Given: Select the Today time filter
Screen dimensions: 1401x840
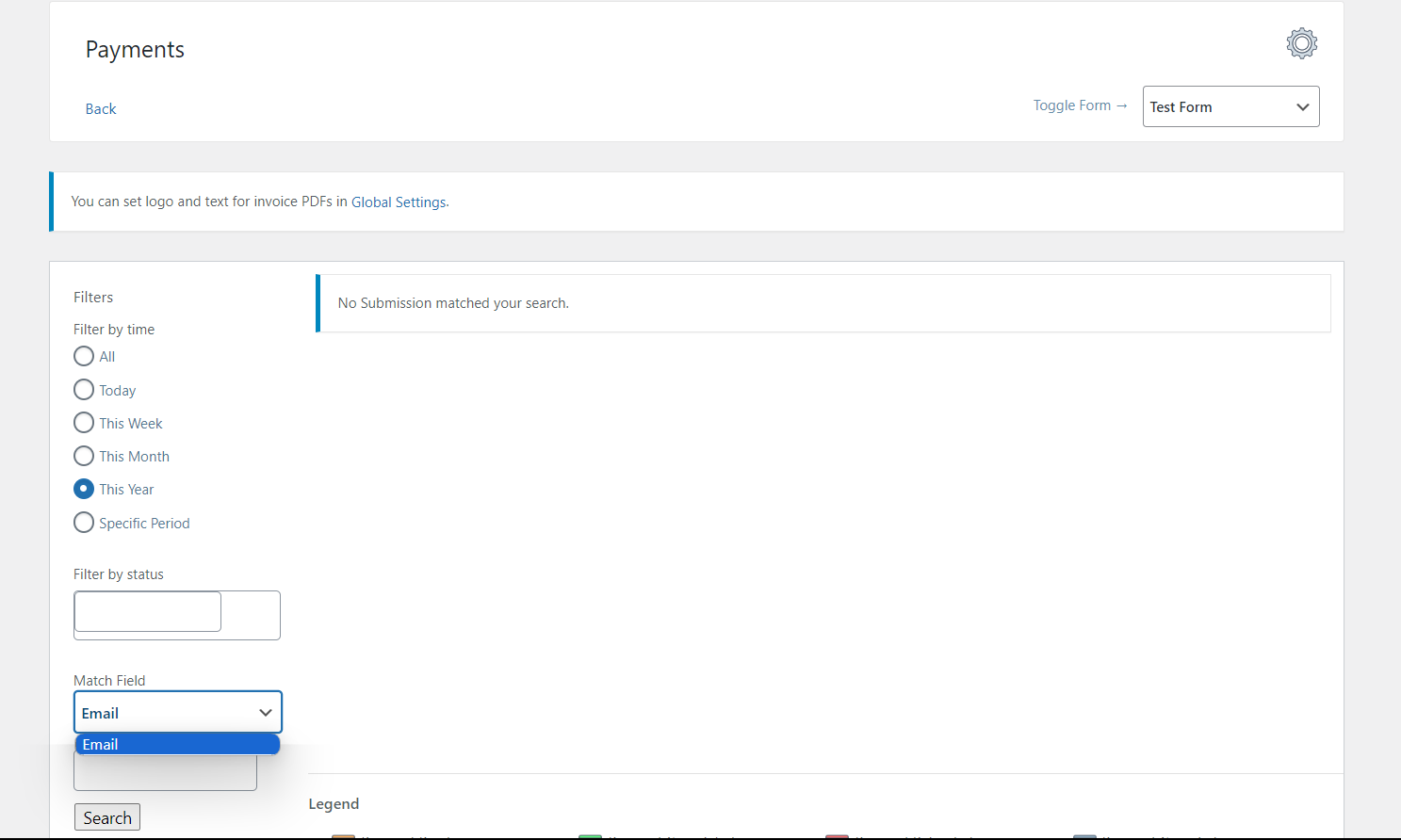Looking at the screenshot, I should click(x=83, y=389).
